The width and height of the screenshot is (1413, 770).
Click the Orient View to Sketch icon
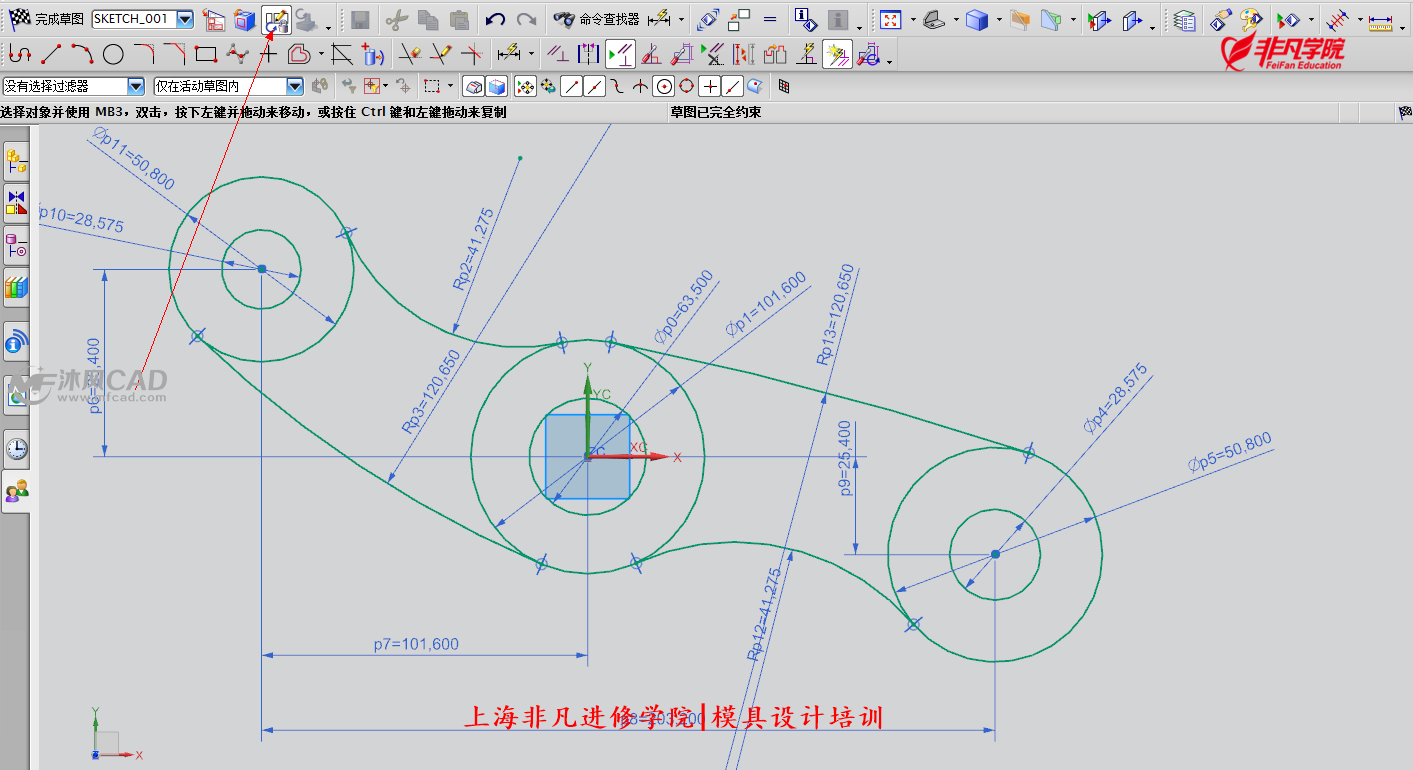click(x=214, y=19)
